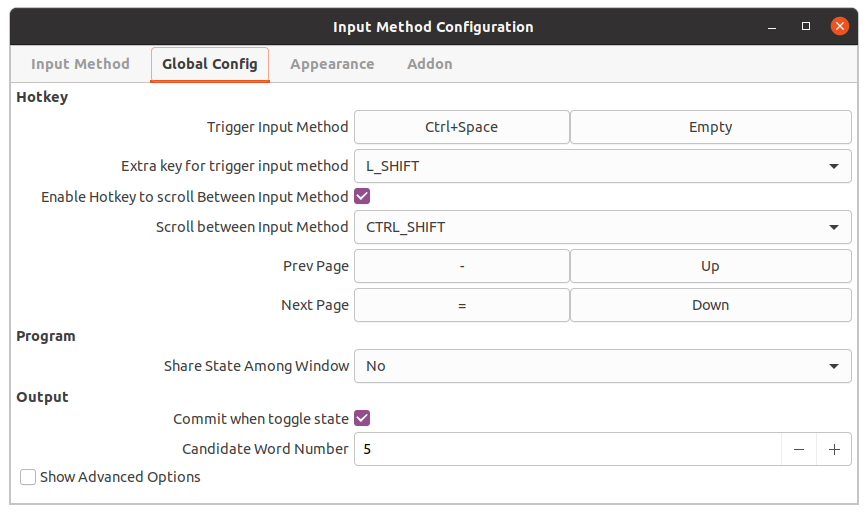Image resolution: width=868 pixels, height=514 pixels.
Task: Click the Empty second trigger hotkey button
Action: pyautogui.click(x=711, y=127)
